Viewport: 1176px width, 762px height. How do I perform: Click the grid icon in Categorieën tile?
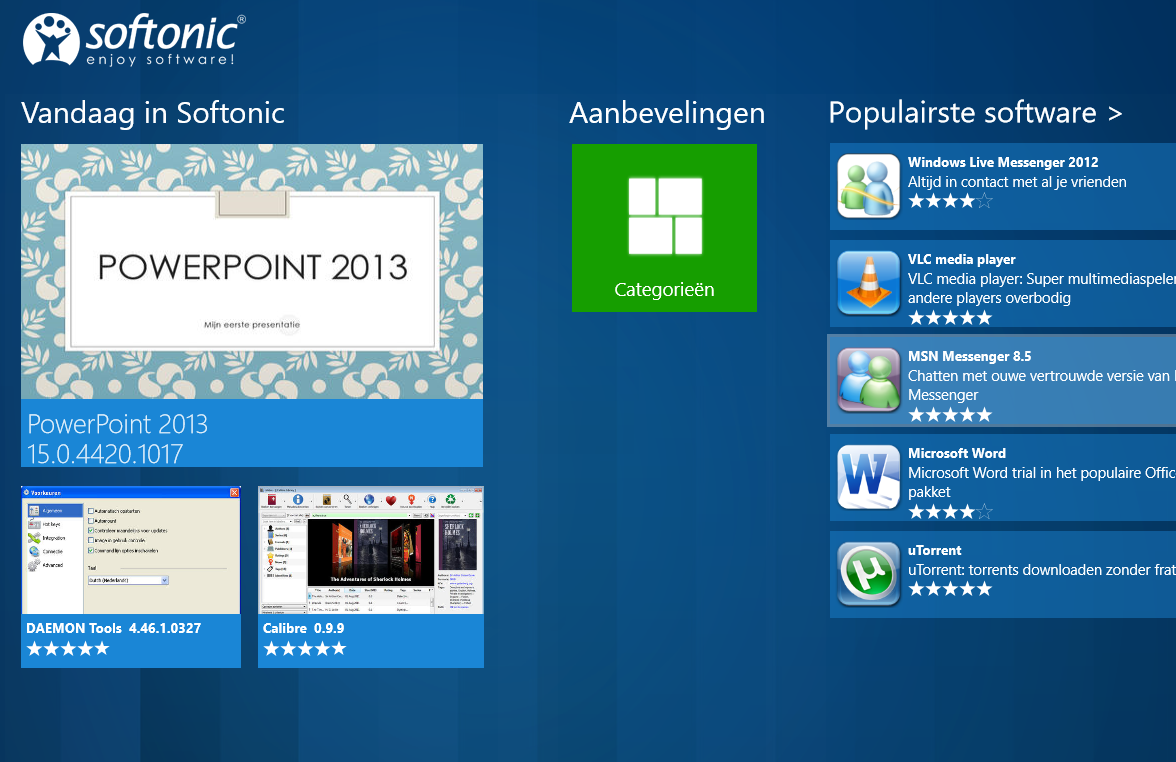665,216
